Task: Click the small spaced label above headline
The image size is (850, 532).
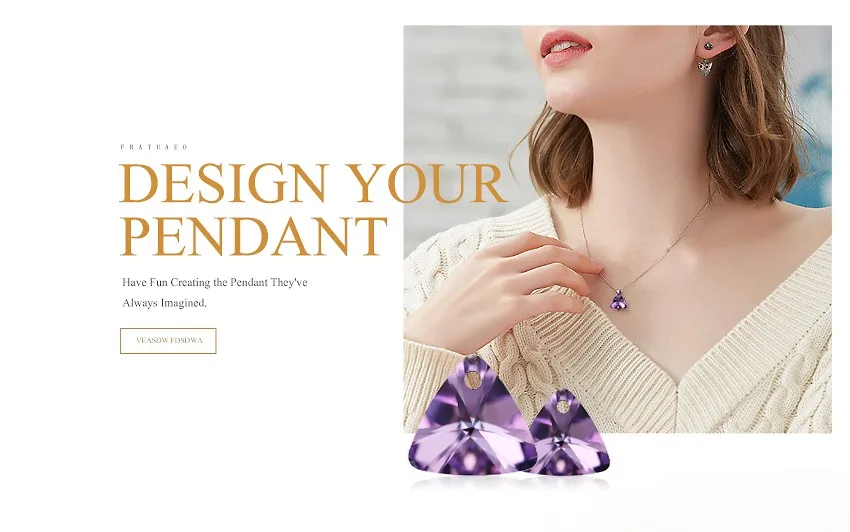Action: point(154,147)
